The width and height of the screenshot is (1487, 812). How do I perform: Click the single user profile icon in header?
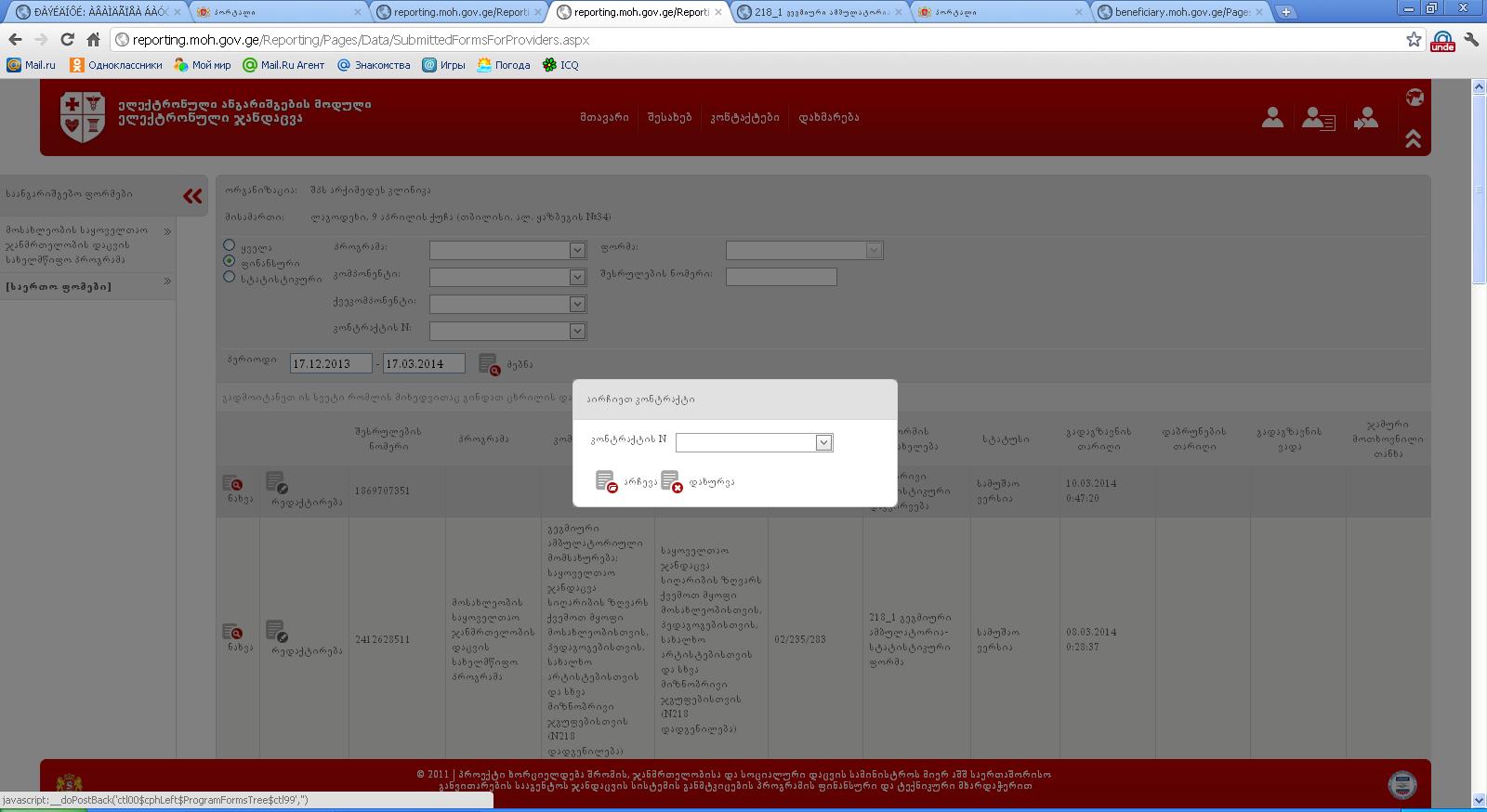pos(1272,118)
